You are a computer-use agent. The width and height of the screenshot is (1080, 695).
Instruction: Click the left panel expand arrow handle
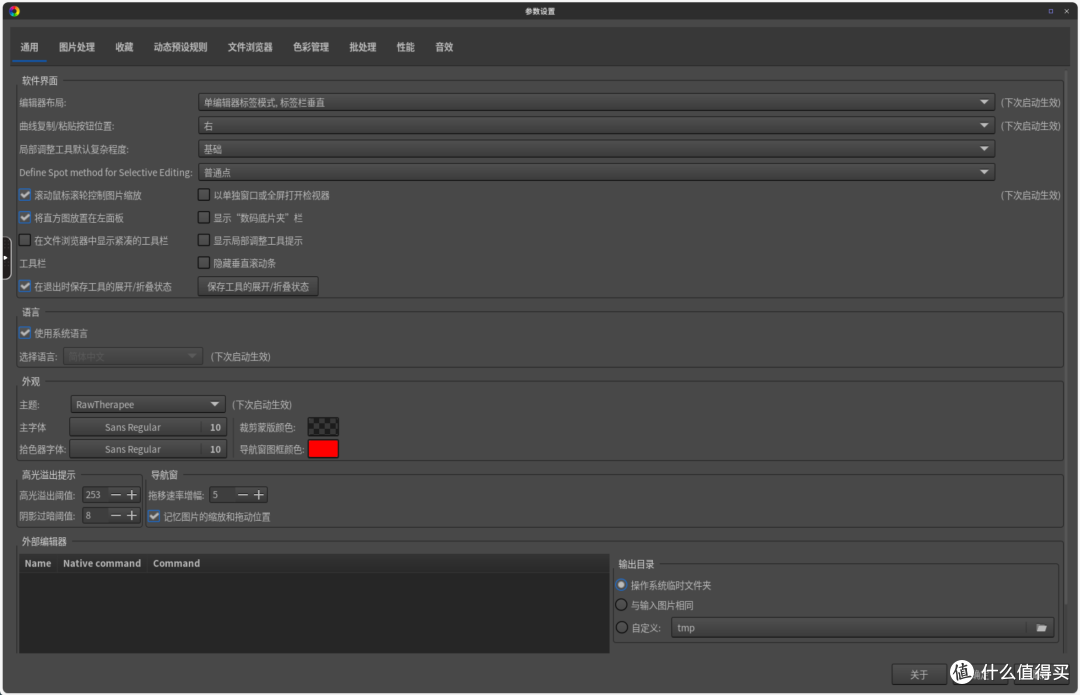coord(6,258)
